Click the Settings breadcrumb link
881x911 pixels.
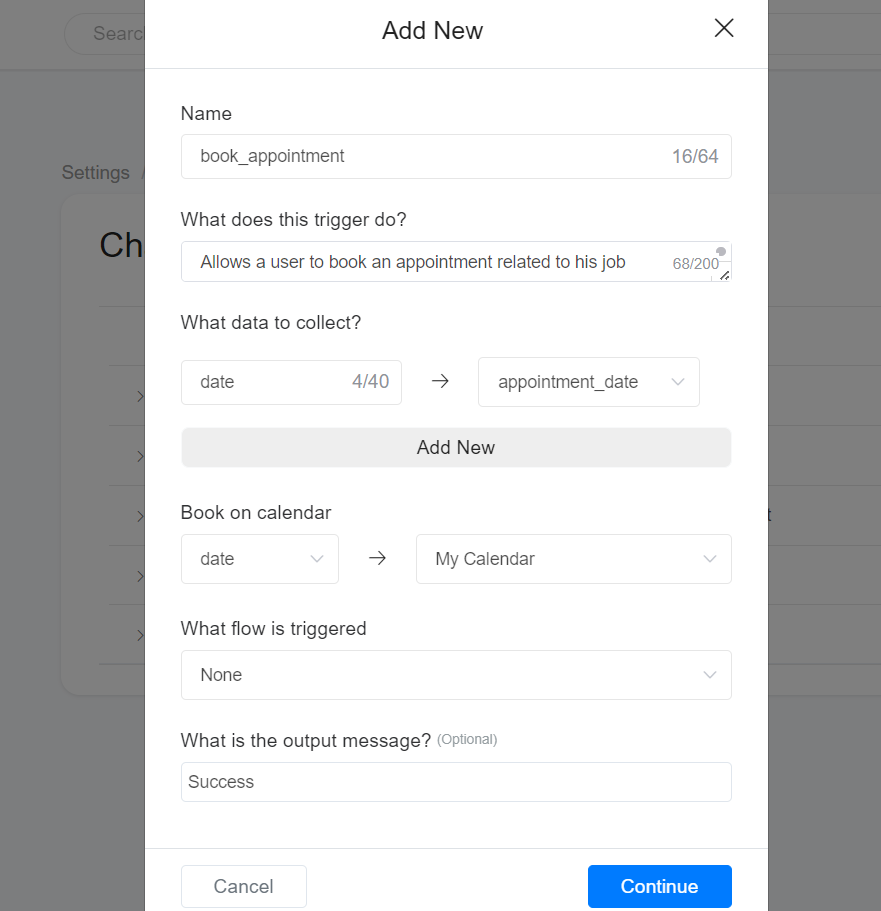(x=96, y=173)
